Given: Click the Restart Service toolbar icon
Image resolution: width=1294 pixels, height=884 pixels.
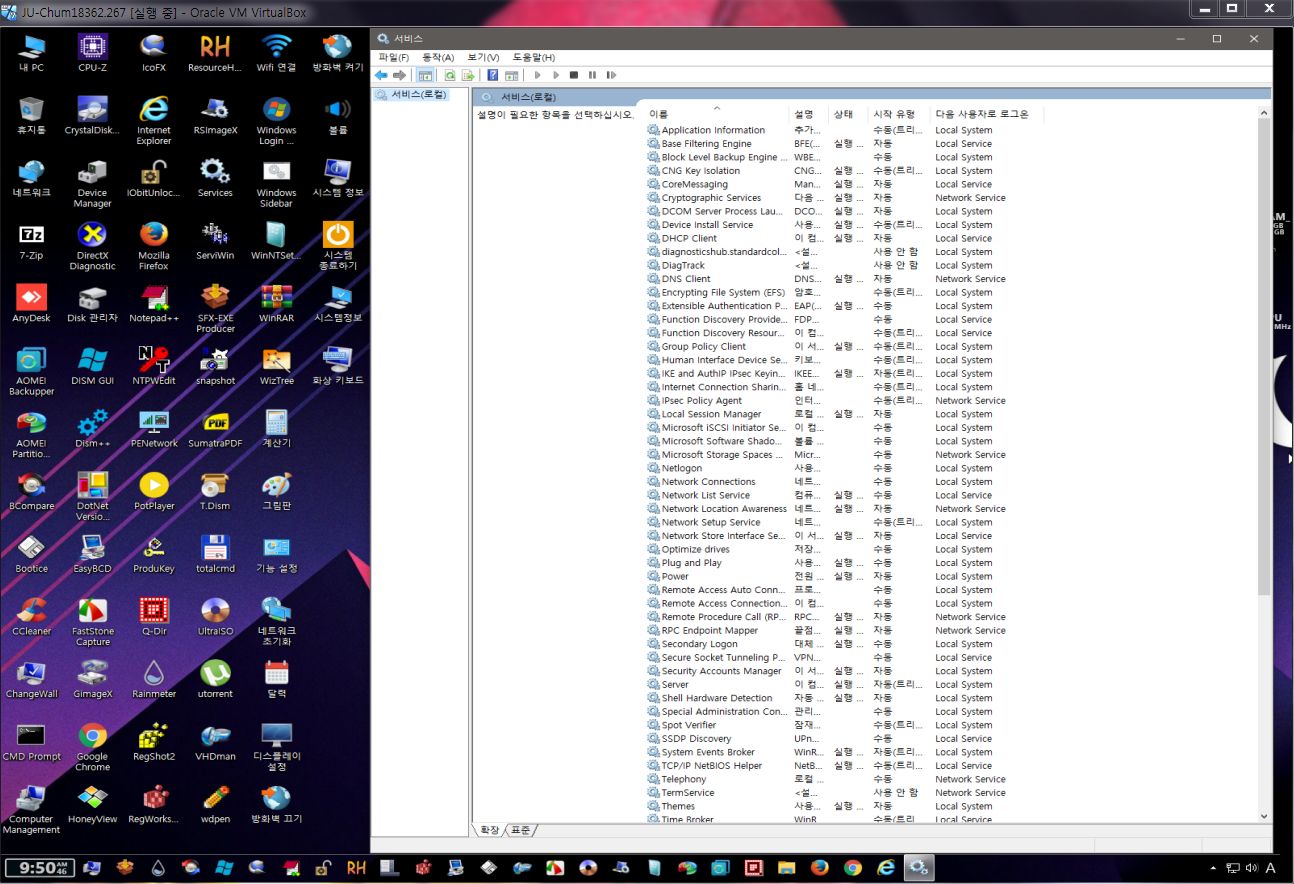Looking at the screenshot, I should [611, 75].
